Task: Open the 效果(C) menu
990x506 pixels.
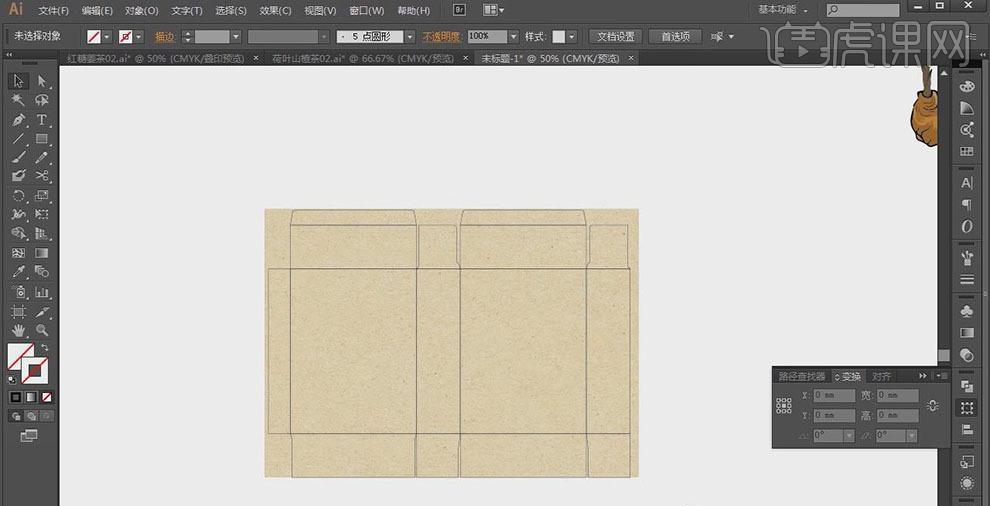Action: [x=276, y=11]
